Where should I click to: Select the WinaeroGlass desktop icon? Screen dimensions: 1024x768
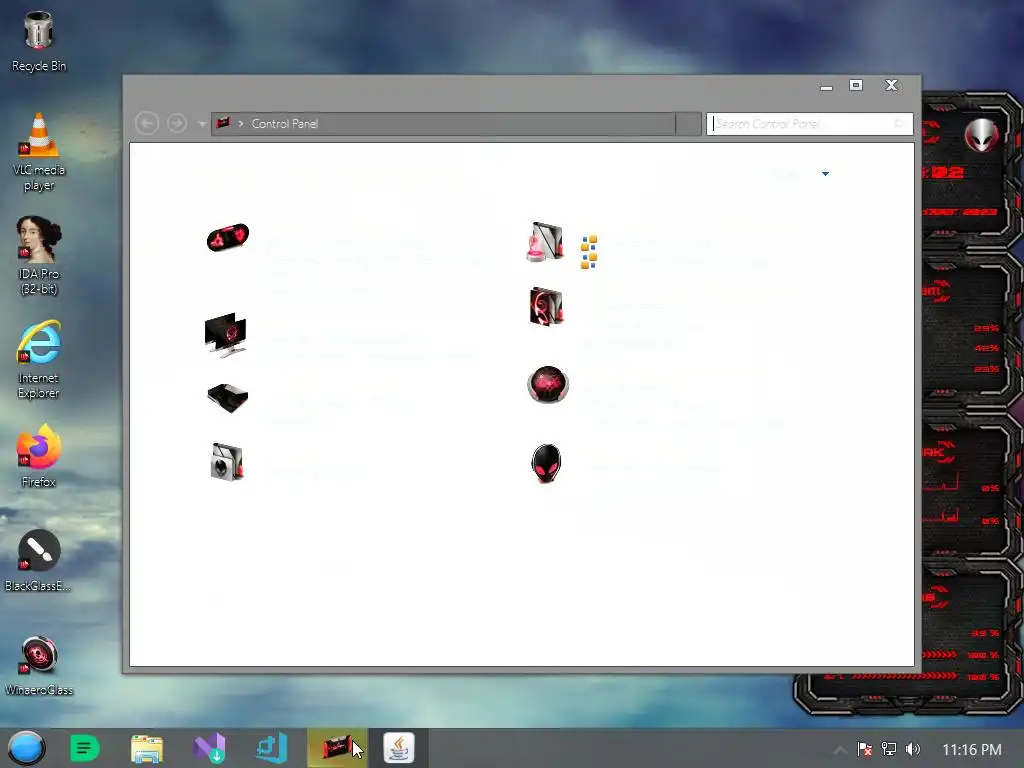tap(39, 665)
